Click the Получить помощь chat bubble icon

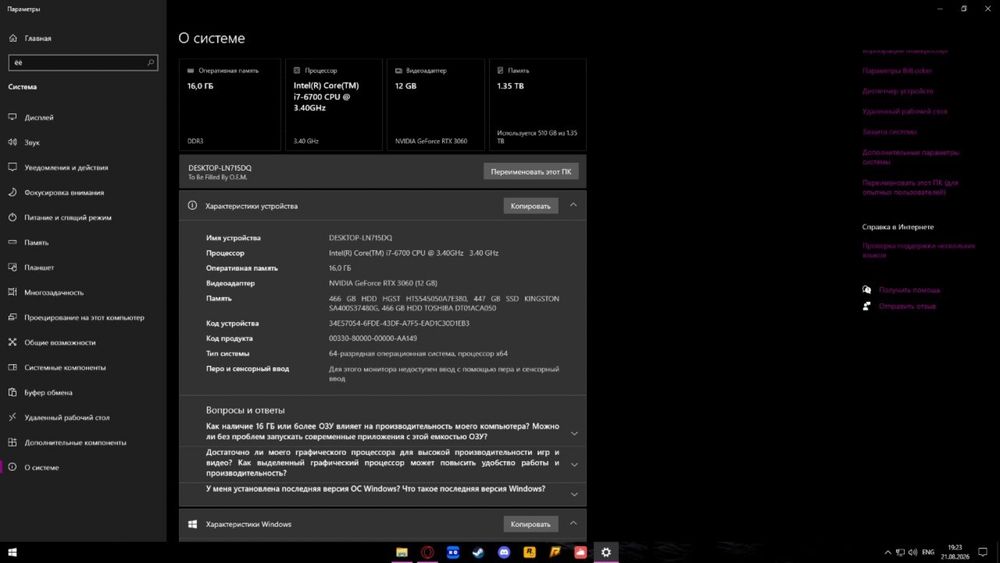click(x=866, y=289)
